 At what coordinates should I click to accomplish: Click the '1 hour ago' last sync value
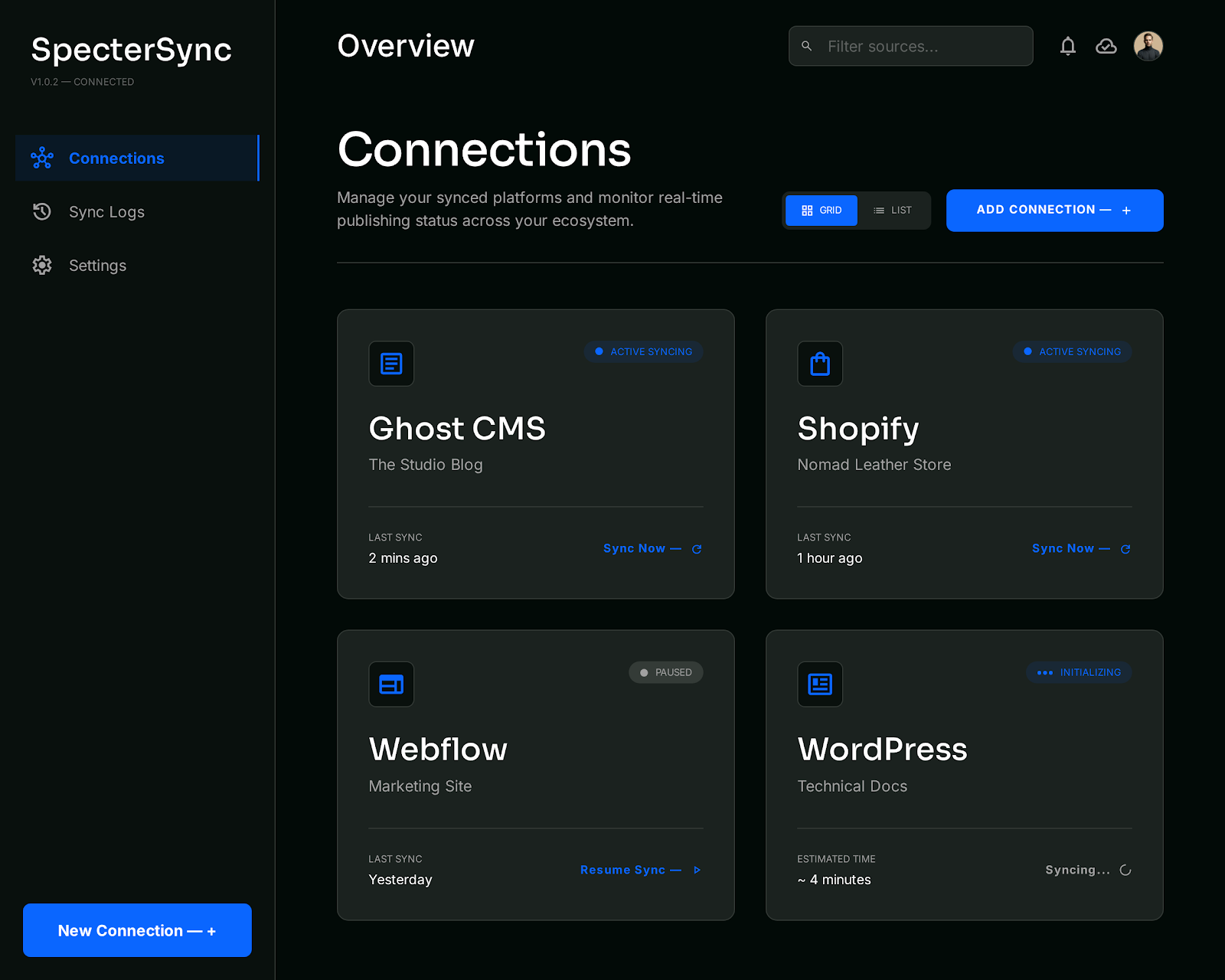(830, 558)
